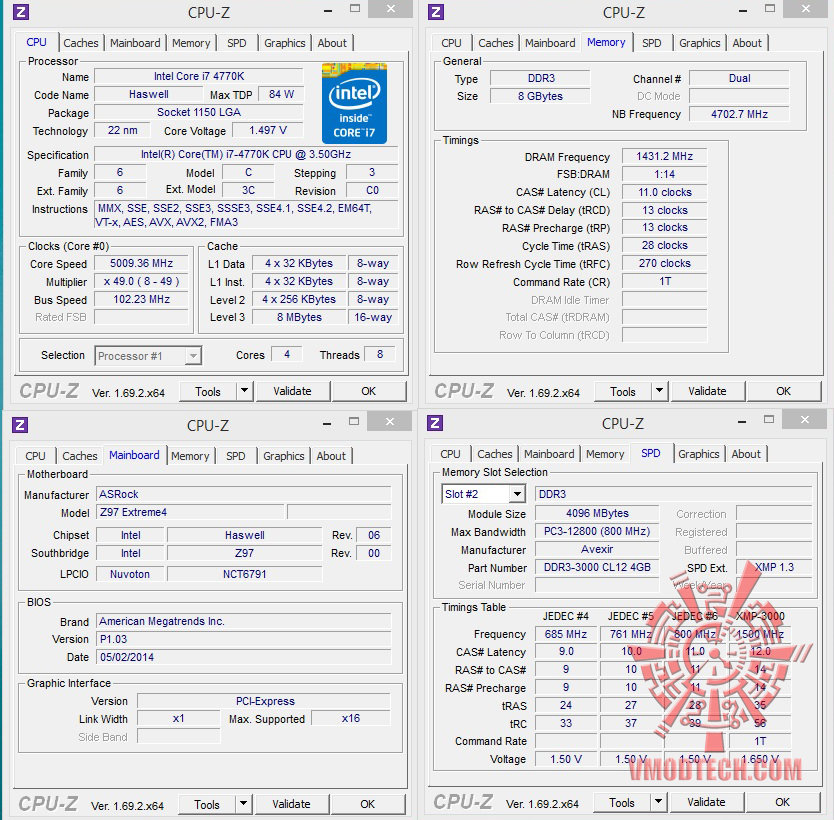Click the CPU-Z app icon in SPD window
Viewport: 834px width, 820px height.
(x=435, y=423)
